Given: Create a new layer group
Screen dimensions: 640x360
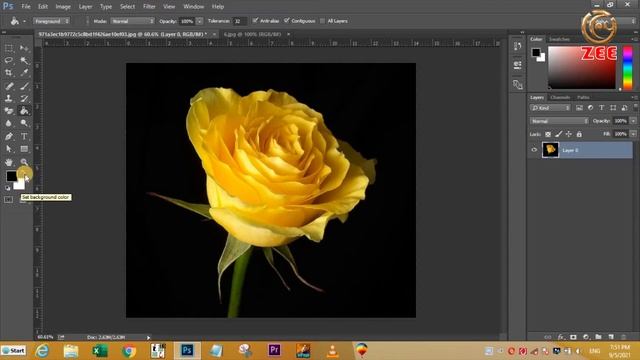Looking at the screenshot, I should (x=598, y=337).
